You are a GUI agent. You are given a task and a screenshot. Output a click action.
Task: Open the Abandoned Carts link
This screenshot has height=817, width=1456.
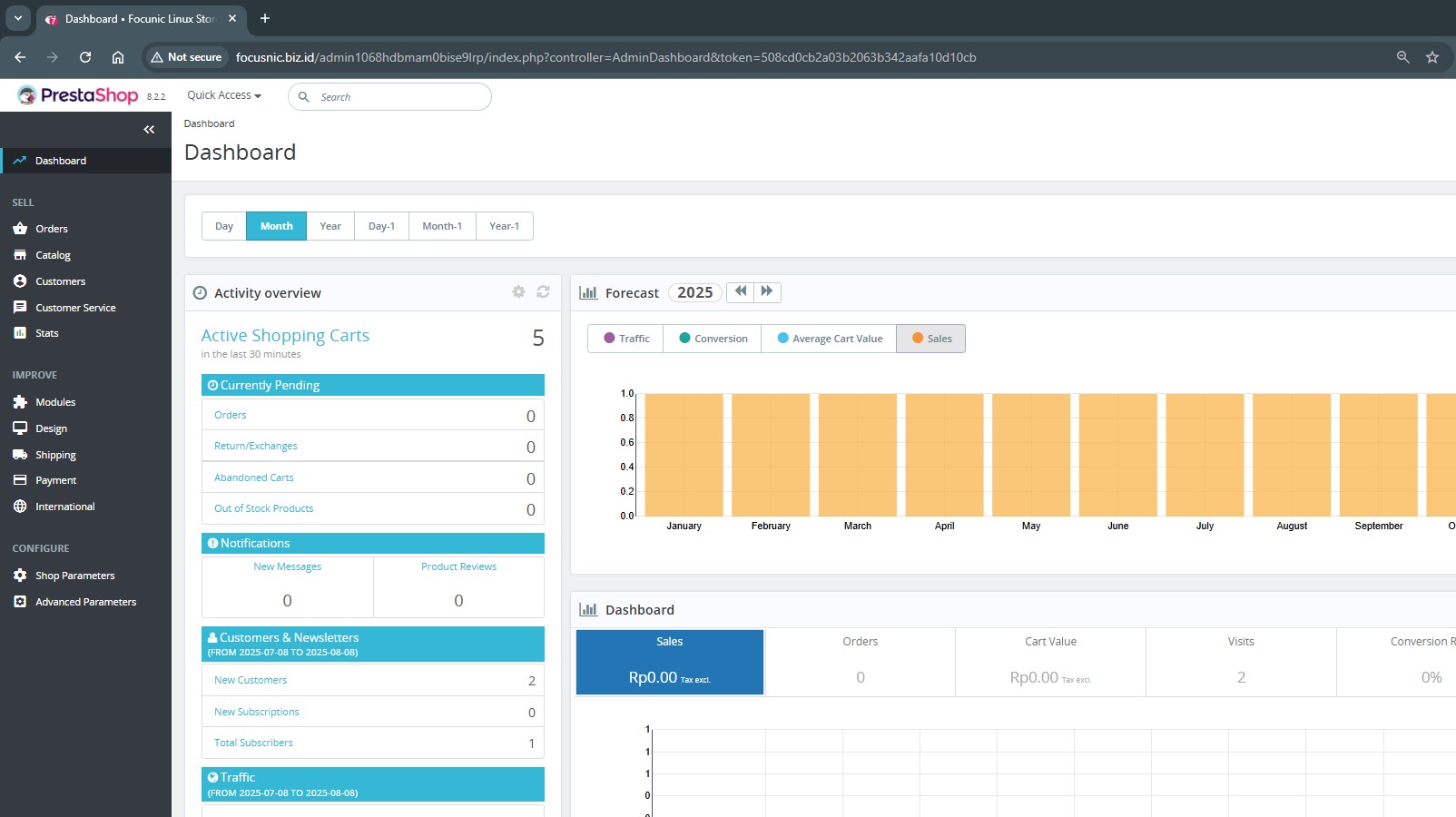[254, 477]
